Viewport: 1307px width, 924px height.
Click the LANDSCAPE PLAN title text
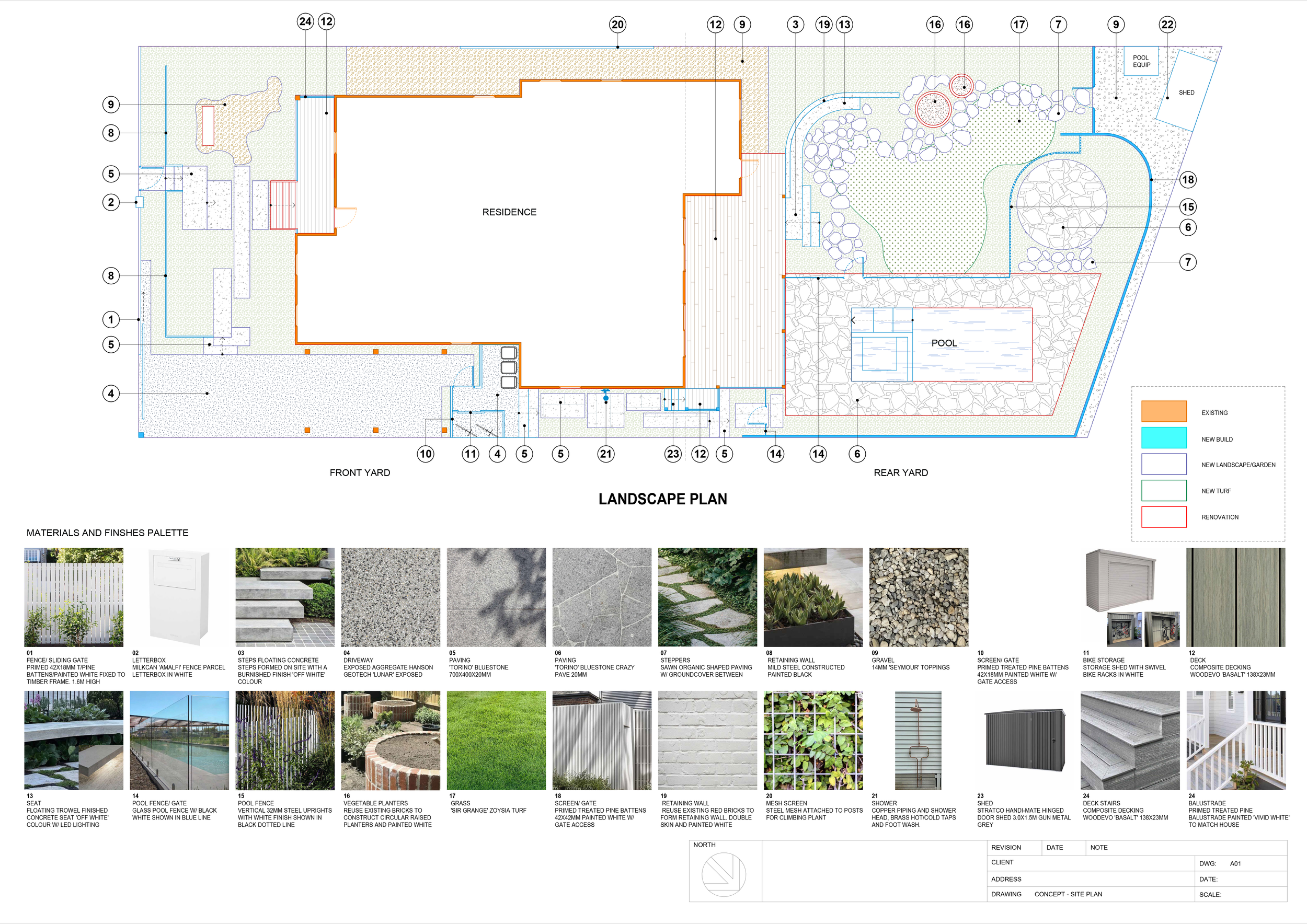coord(662,499)
